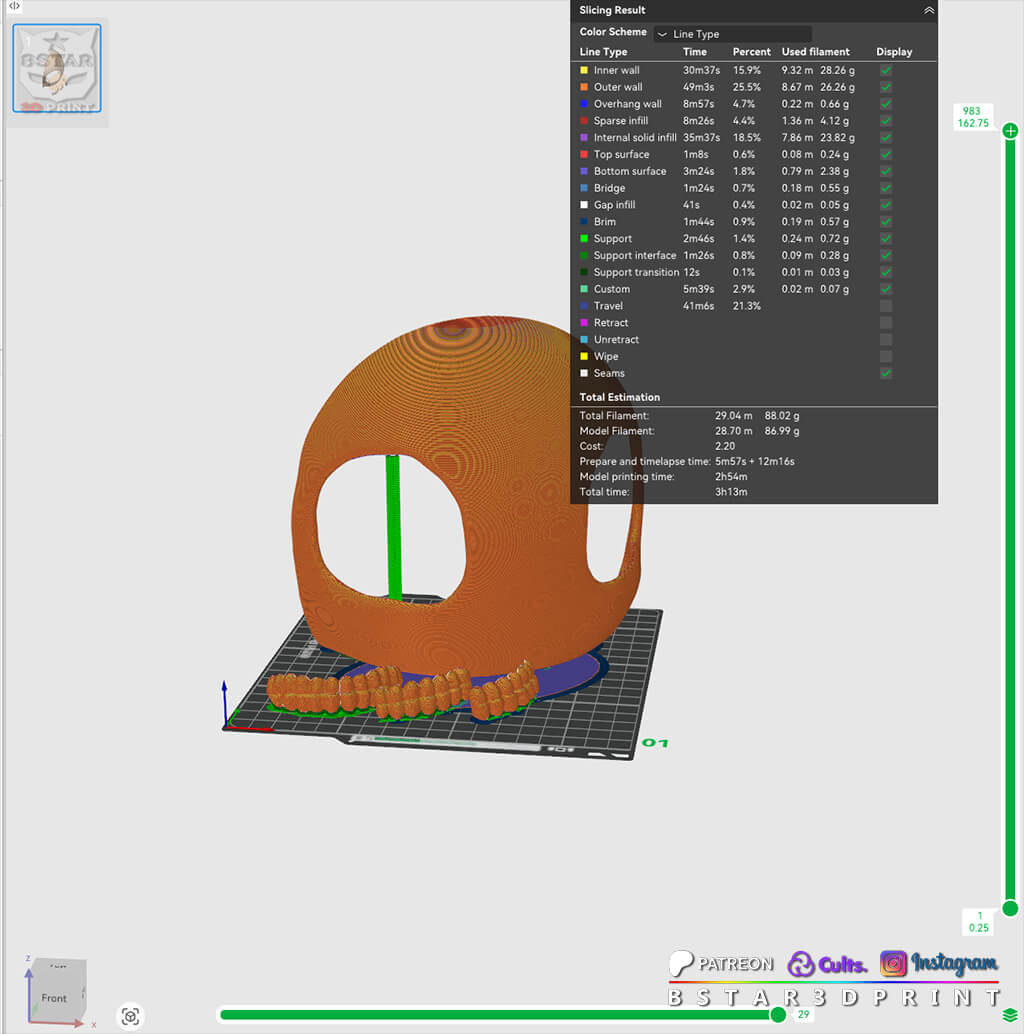Click the Brim row label
Screen dimensions: 1024x1034
pos(605,222)
